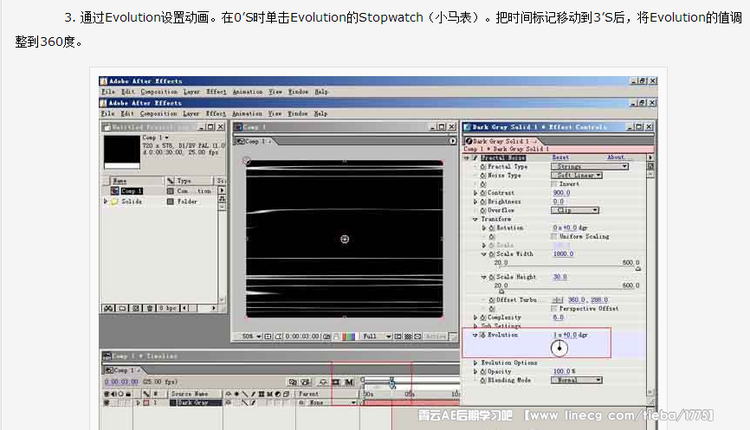
Task: Click the new composition icon in Project panel
Action: pos(136,309)
